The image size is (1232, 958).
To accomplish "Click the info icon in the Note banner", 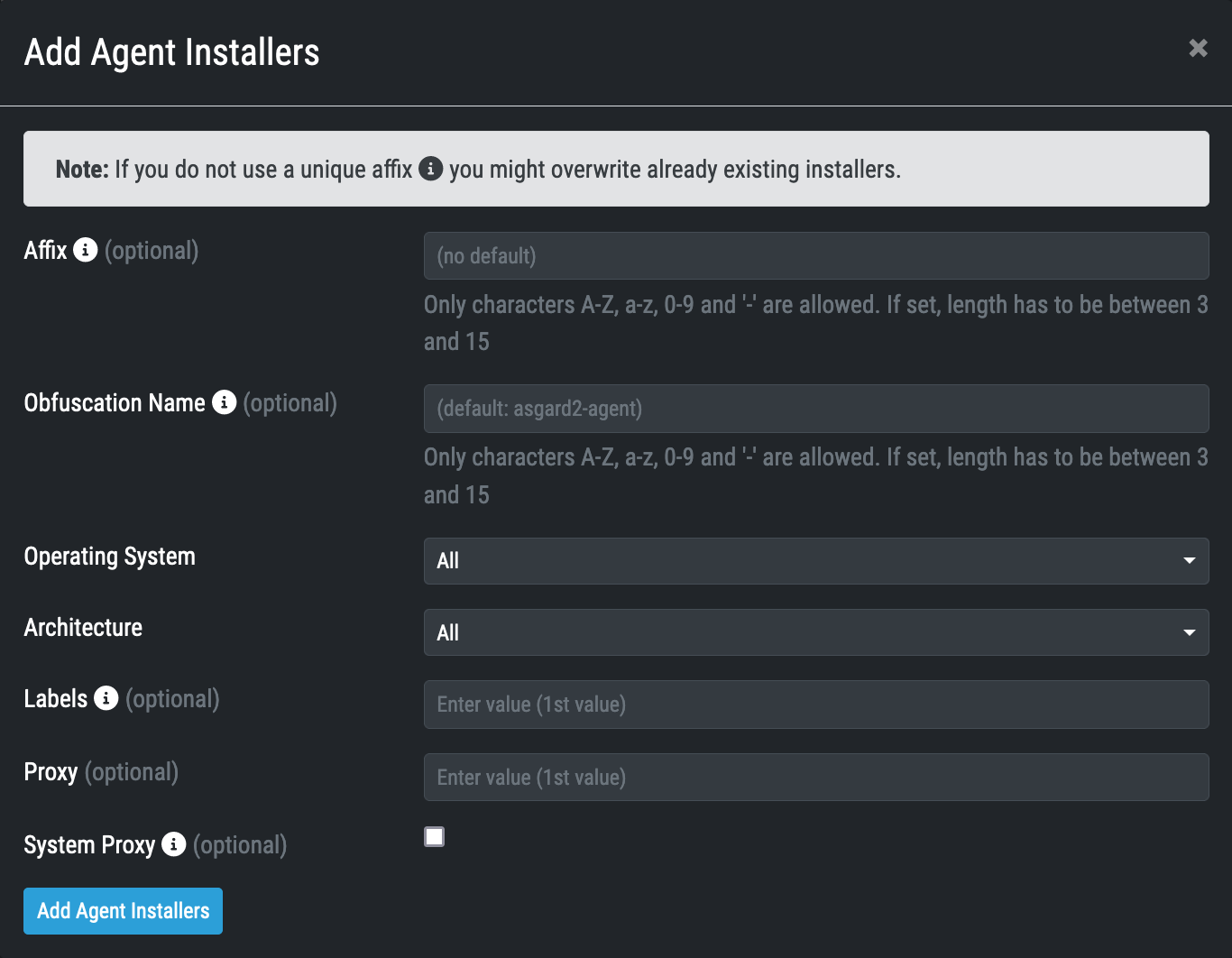I will coord(431,169).
